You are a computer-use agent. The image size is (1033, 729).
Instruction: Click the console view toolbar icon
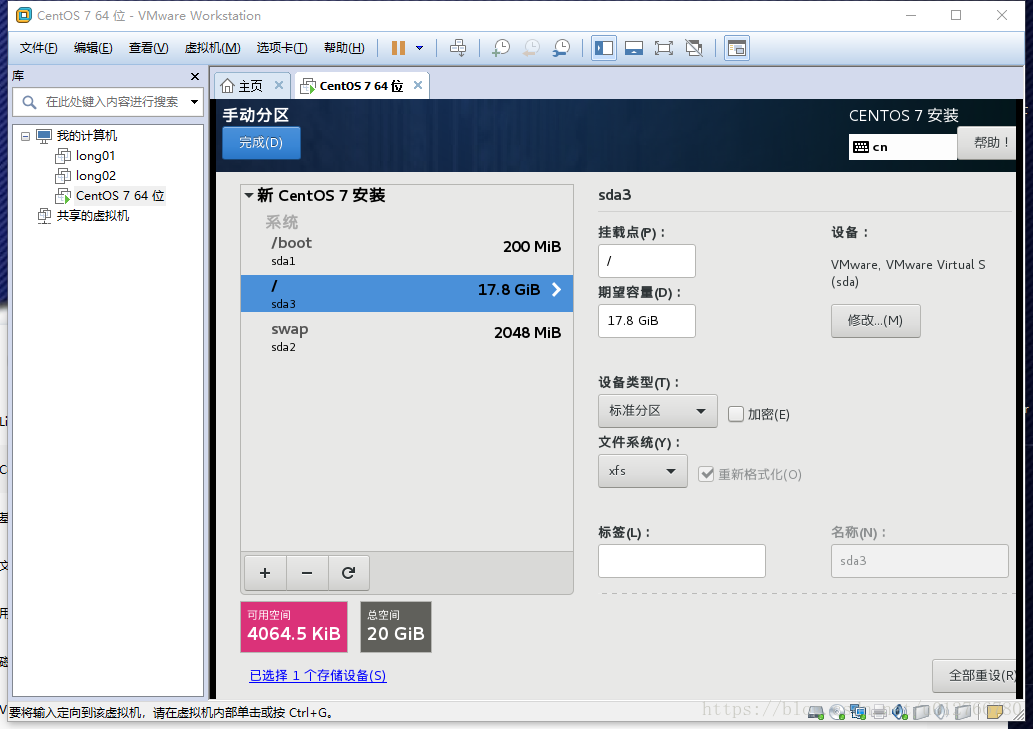pyautogui.click(x=737, y=48)
